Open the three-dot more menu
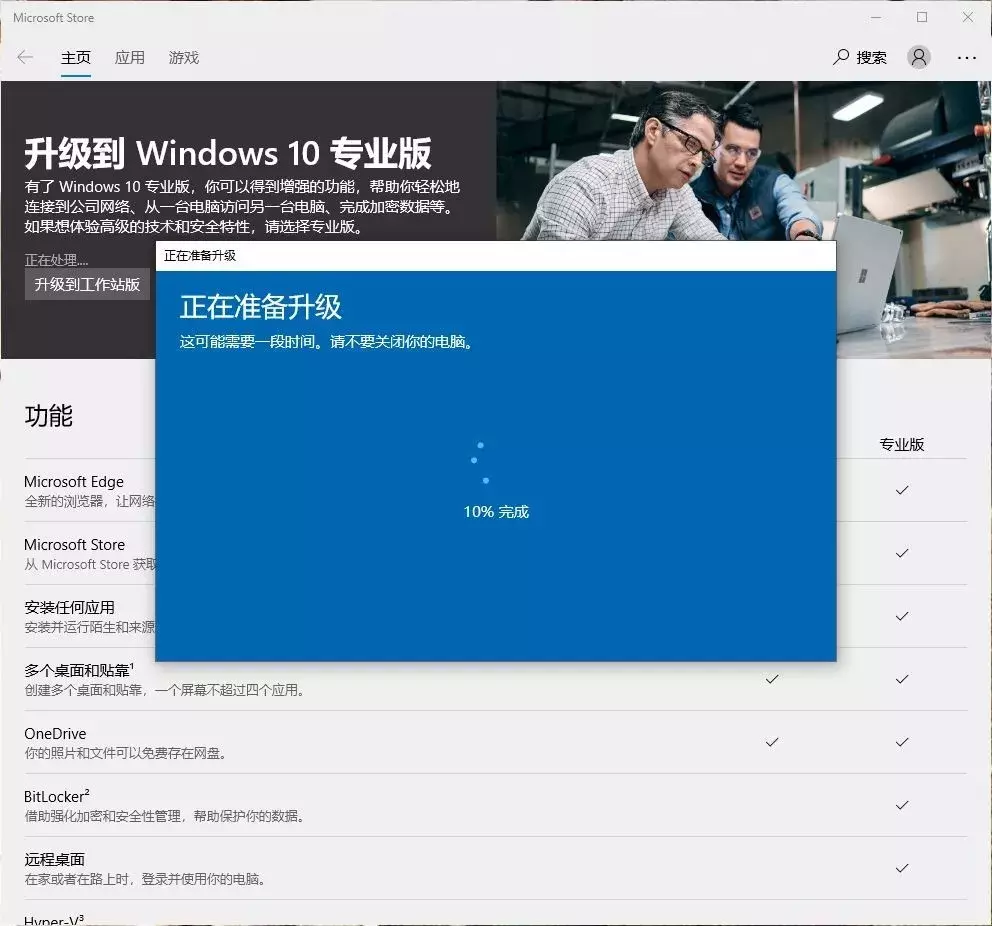This screenshot has height=926, width=992. click(x=967, y=58)
